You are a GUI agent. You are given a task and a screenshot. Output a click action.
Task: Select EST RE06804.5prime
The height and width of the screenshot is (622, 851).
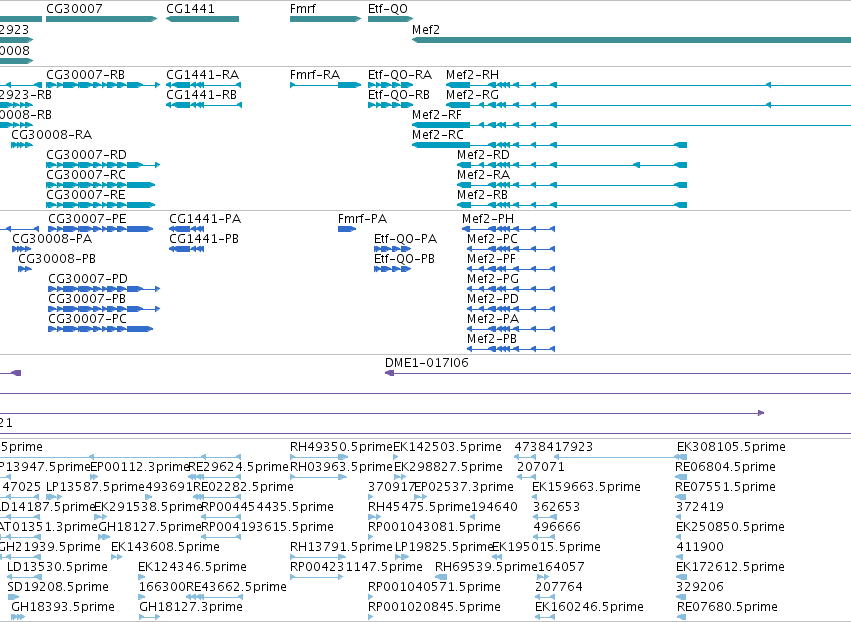point(681,477)
